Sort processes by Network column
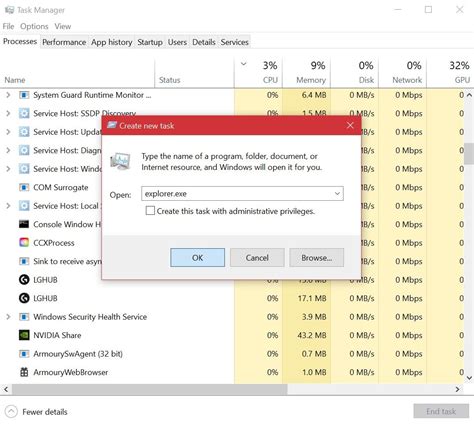Image resolution: width=474 pixels, height=427 pixels. [402, 72]
